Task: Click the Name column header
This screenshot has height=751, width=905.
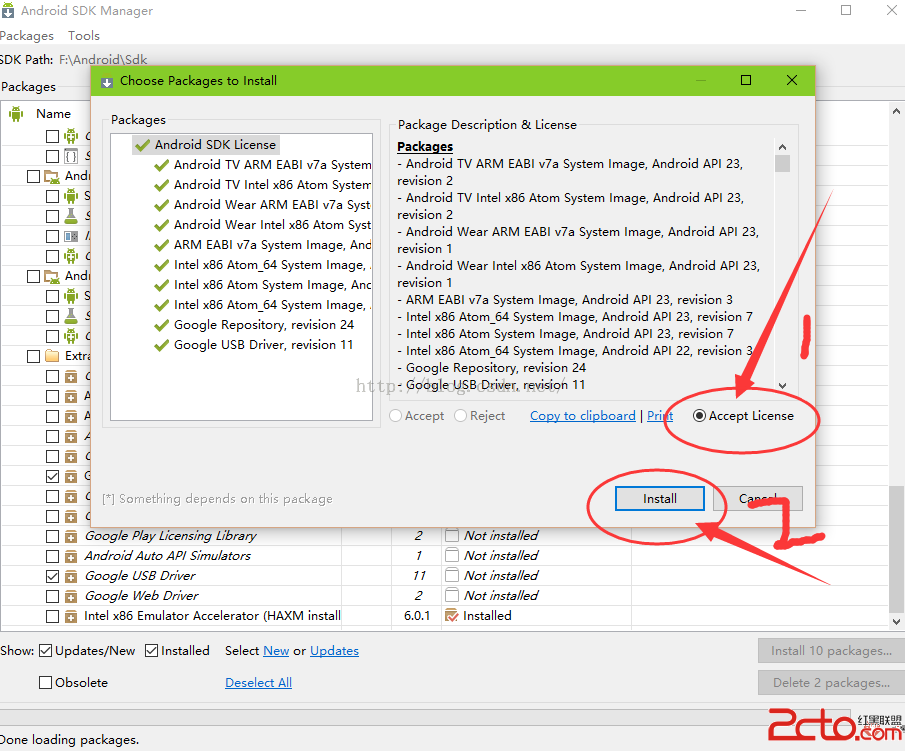Action: pyautogui.click(x=53, y=114)
